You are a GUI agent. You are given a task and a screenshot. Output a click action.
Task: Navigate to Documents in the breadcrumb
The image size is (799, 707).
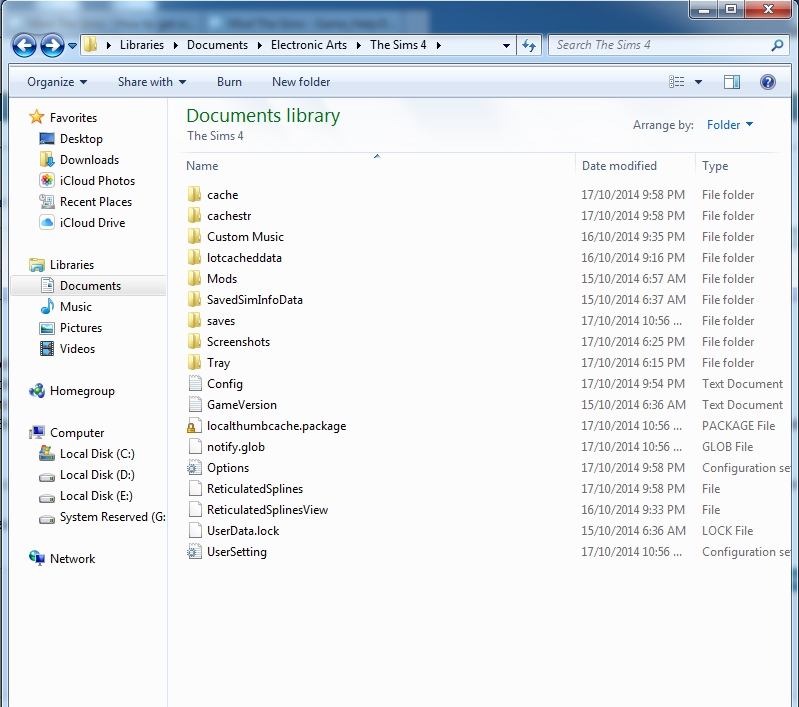[x=217, y=45]
